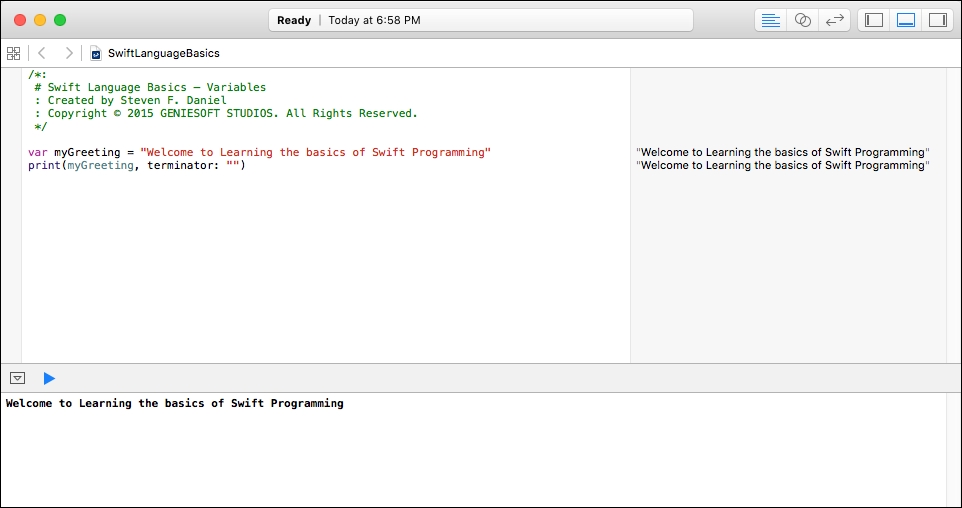The width and height of the screenshot is (962, 508).
Task: Click the Ready status activity field
Action: 481,20
